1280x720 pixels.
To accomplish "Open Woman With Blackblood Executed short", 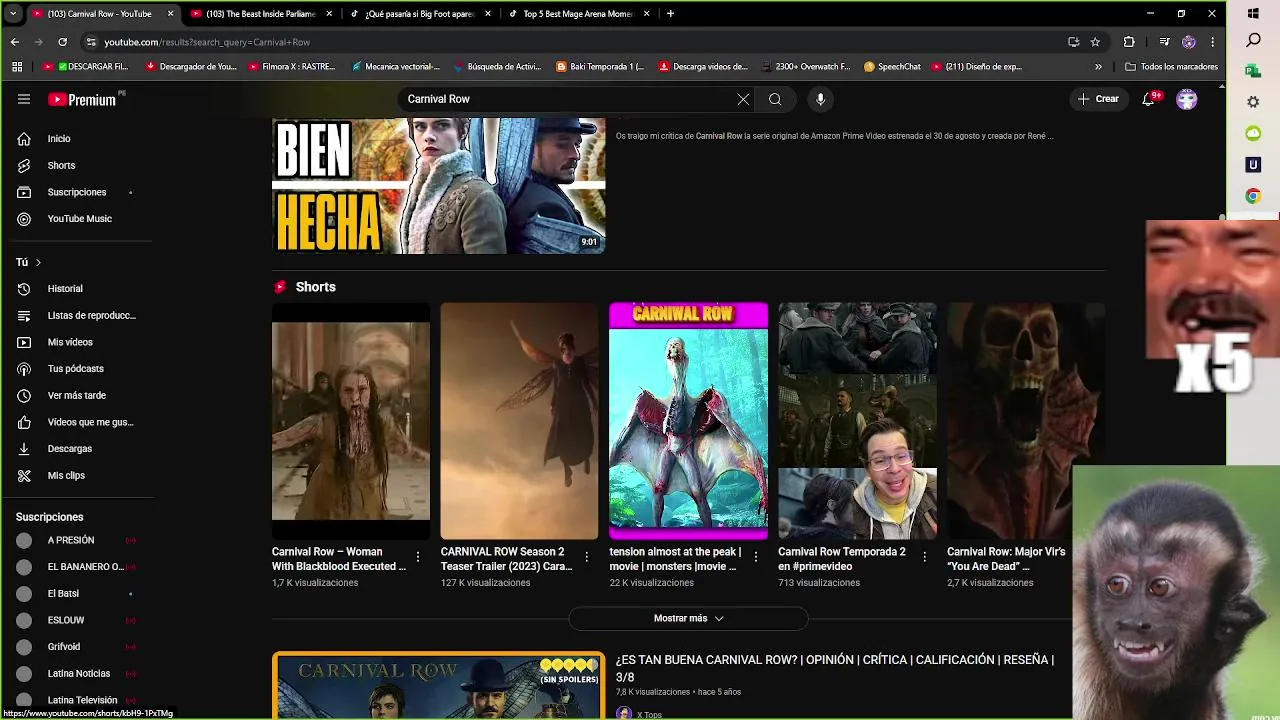I will pyautogui.click(x=351, y=421).
